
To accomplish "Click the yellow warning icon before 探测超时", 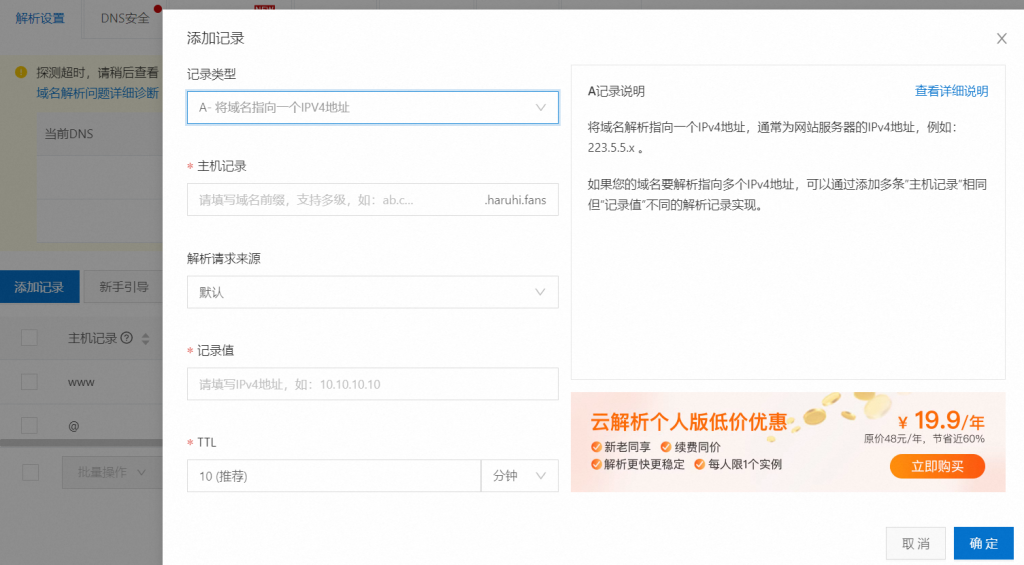I will tap(21, 73).
